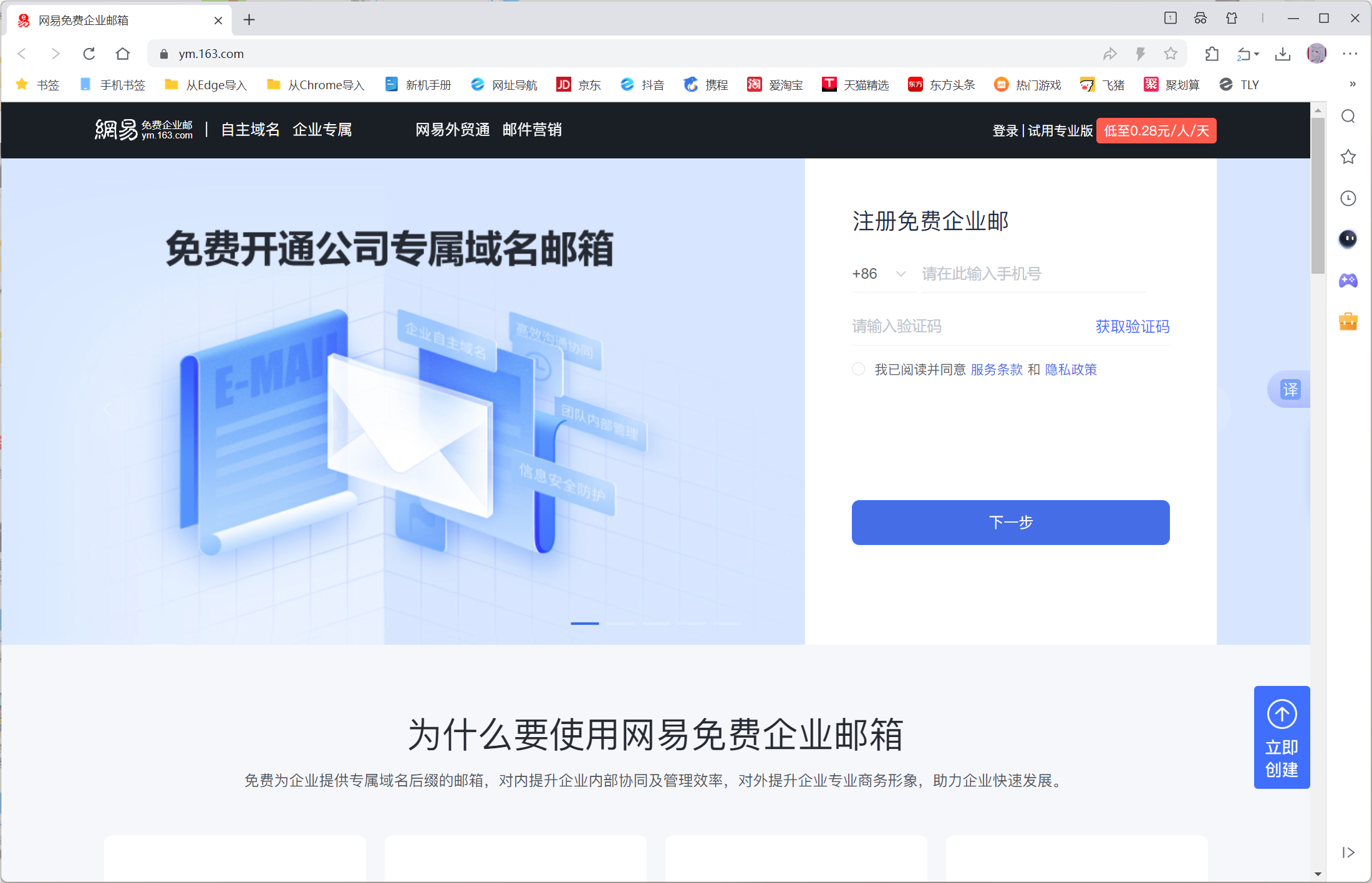Open the 京东 bookmark

pyautogui.click(x=579, y=85)
